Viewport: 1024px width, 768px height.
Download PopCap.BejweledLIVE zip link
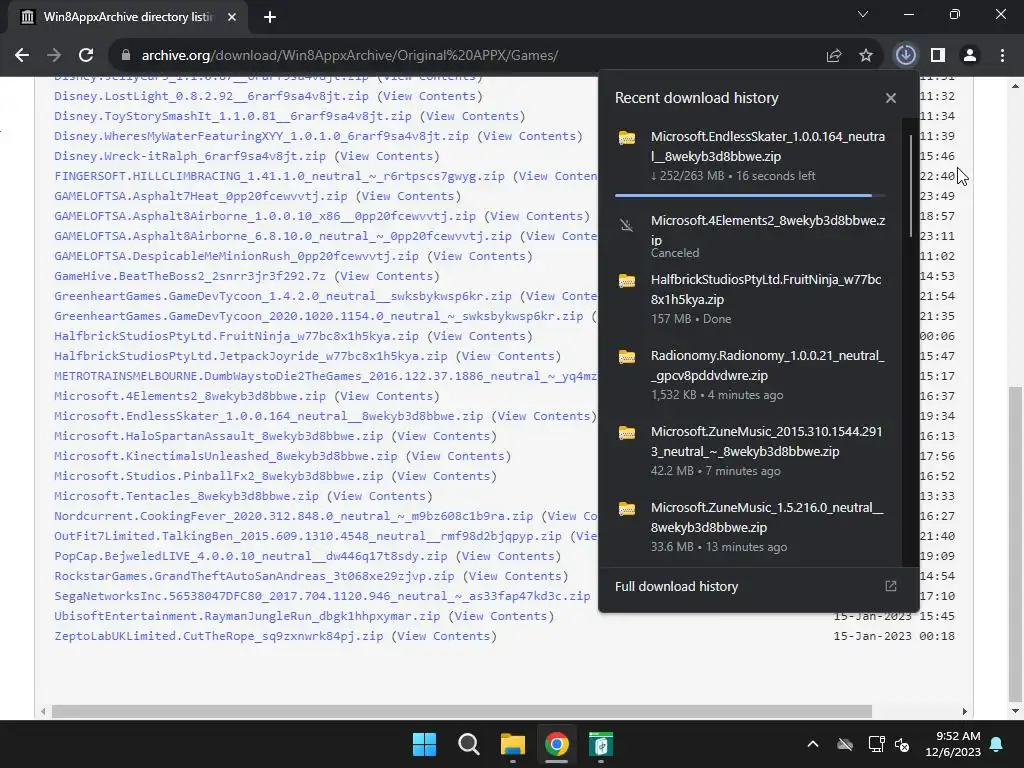pyautogui.click(x=251, y=556)
